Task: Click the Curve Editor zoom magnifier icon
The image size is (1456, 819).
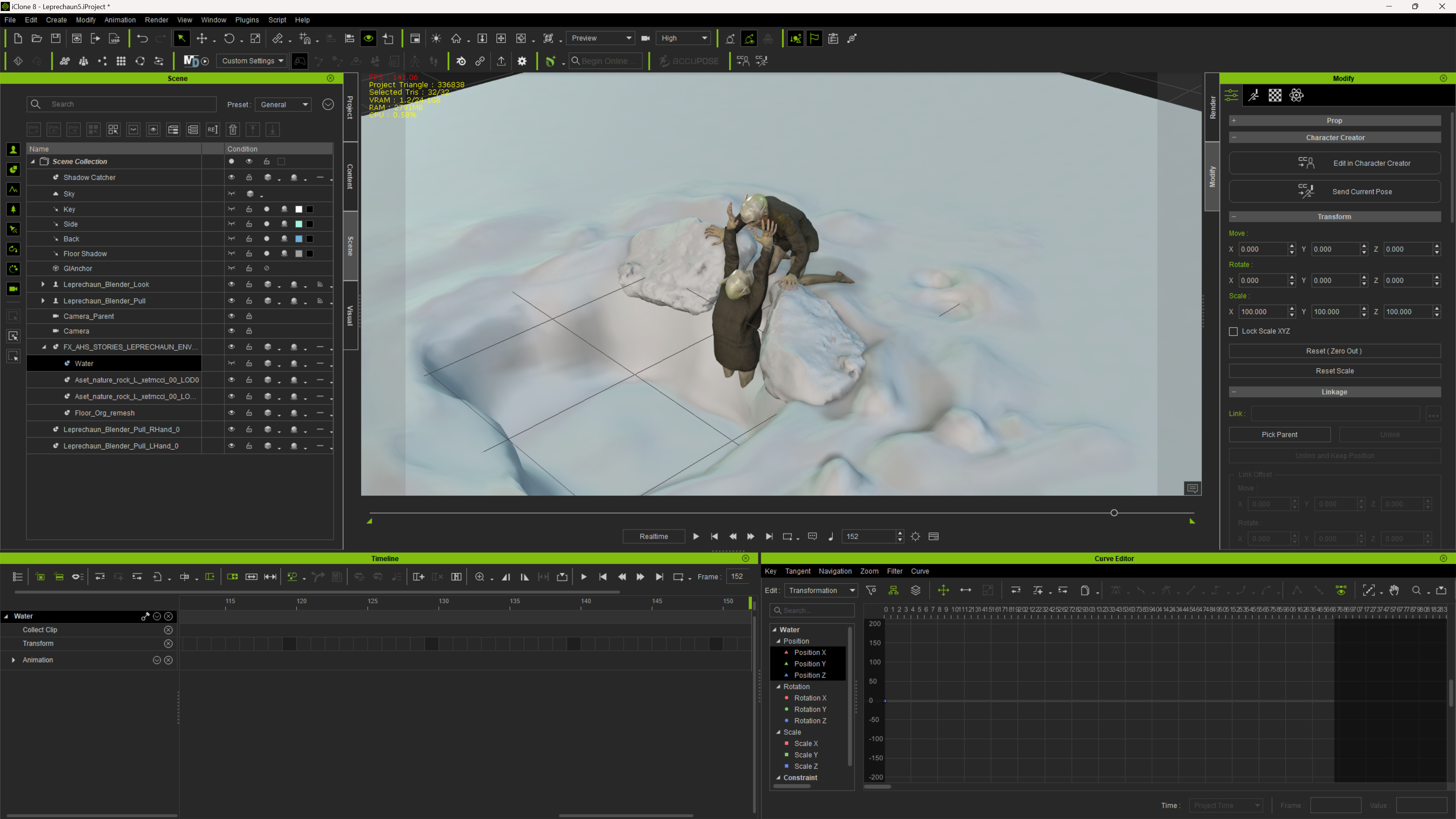Action: pos(1417,590)
